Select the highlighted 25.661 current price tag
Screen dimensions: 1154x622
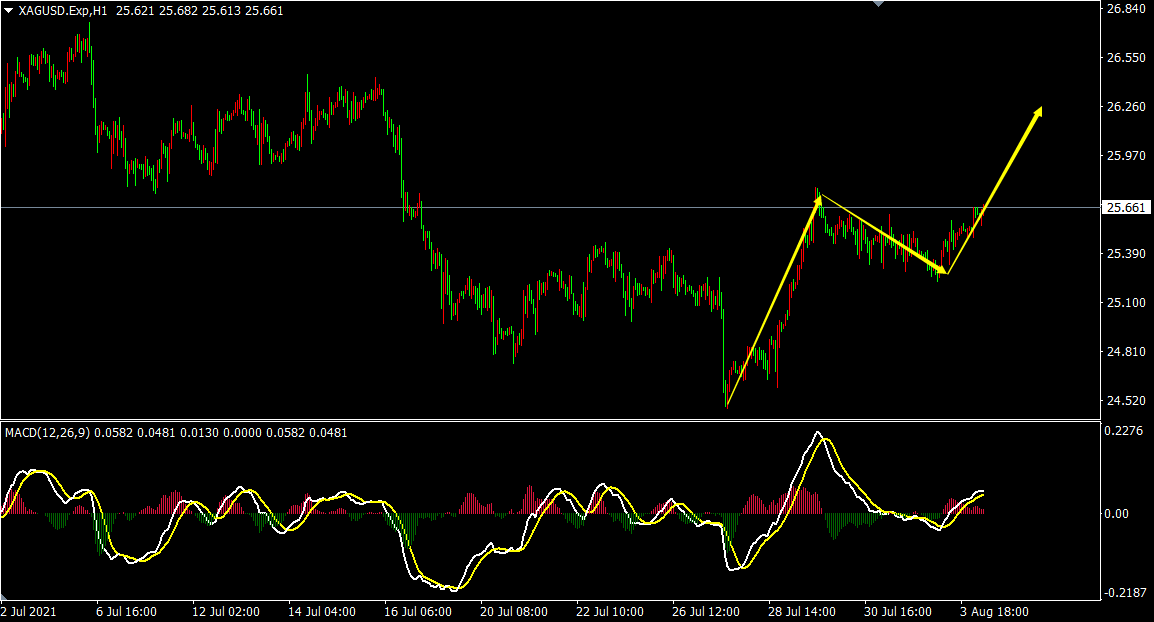[x=1125, y=208]
